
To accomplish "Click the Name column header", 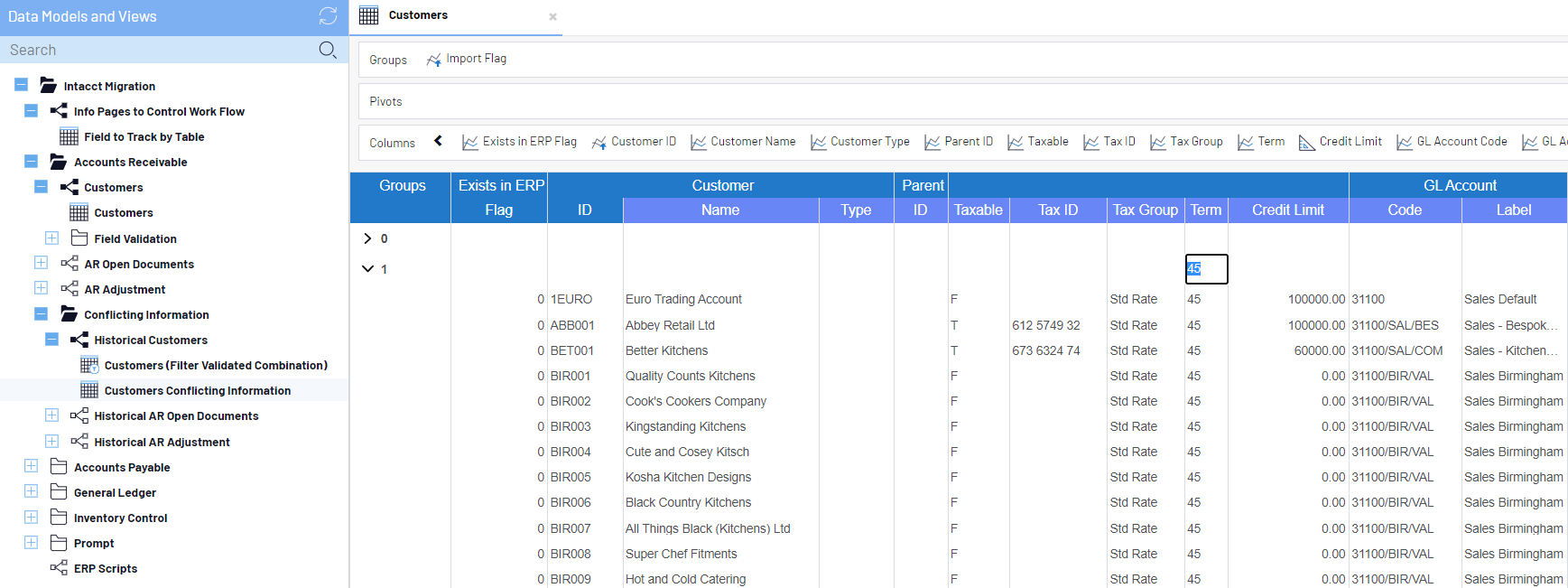I will [720, 210].
